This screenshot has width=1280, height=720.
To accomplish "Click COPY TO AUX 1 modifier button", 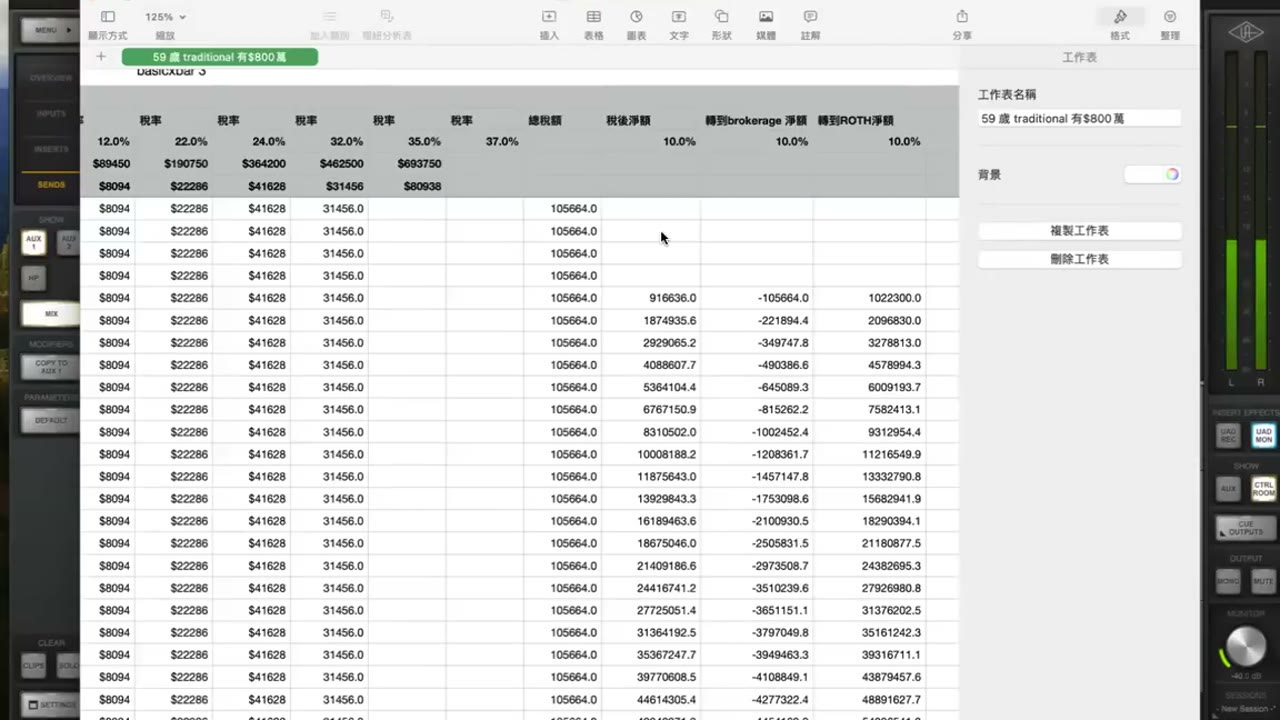I will click(x=51, y=367).
